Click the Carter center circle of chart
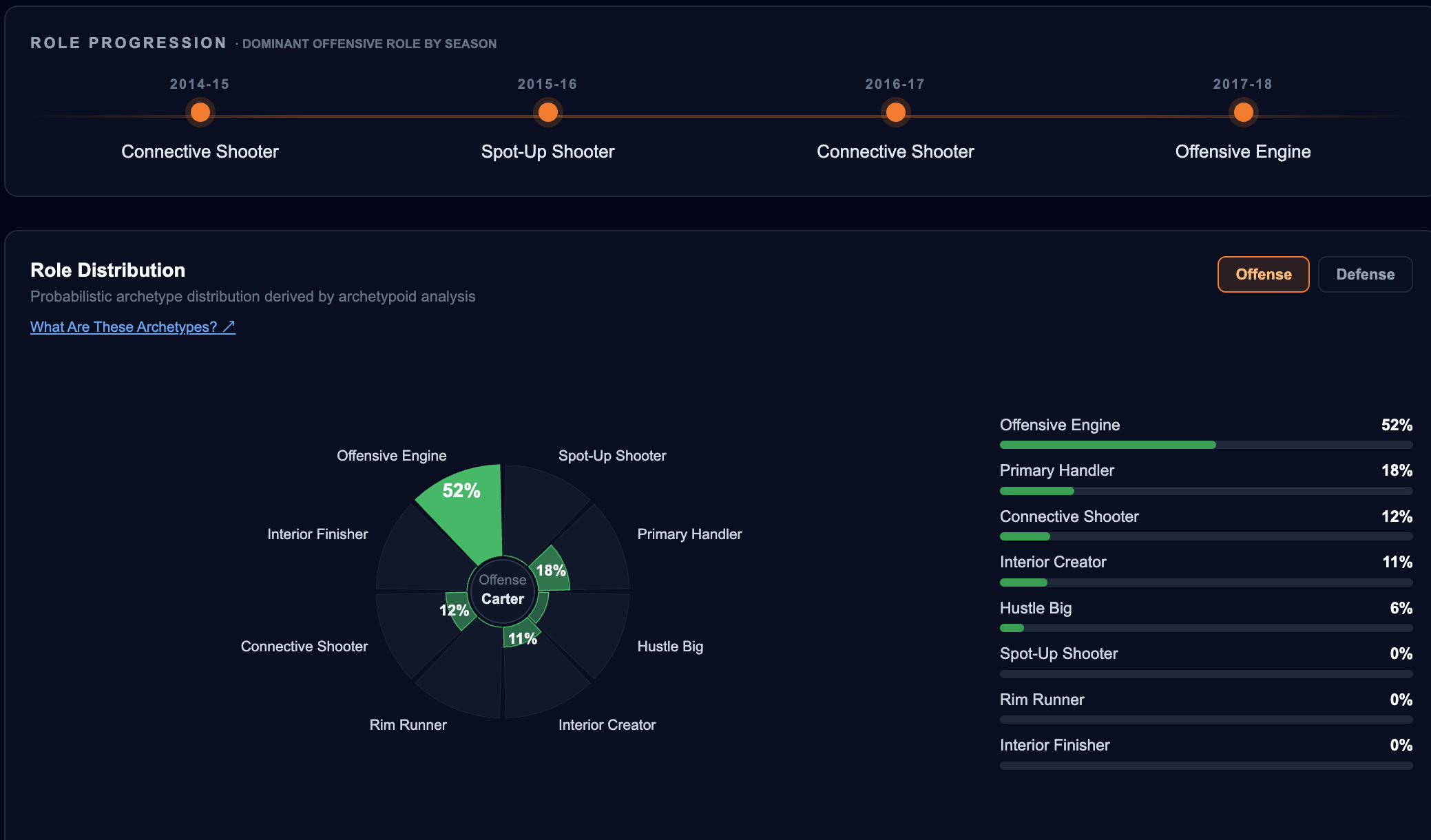Image resolution: width=1431 pixels, height=840 pixels. pos(503,590)
